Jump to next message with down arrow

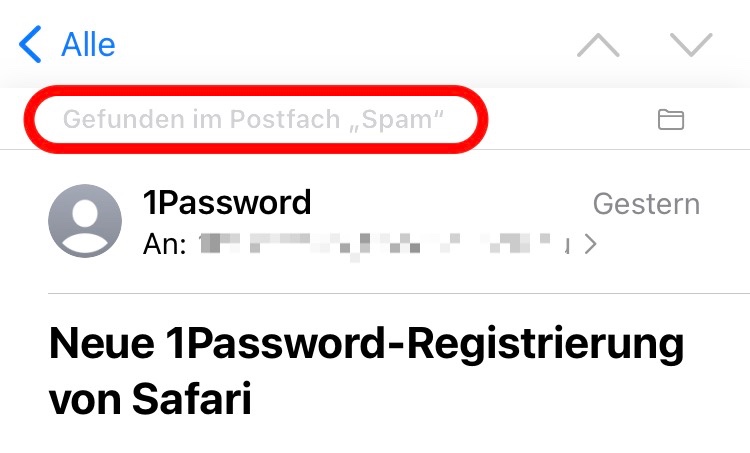click(x=690, y=45)
